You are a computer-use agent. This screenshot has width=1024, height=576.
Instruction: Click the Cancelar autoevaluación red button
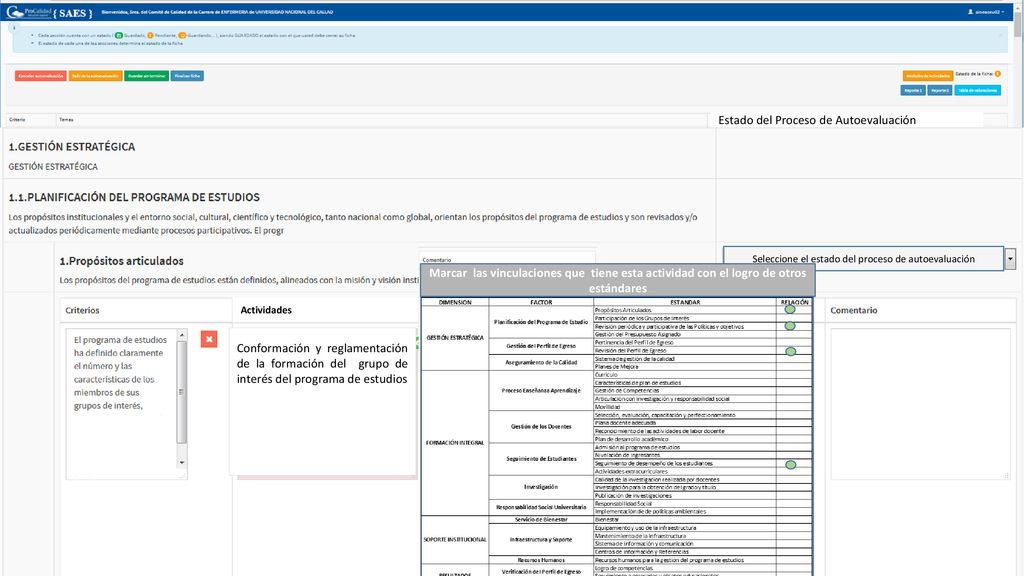[x=40, y=76]
